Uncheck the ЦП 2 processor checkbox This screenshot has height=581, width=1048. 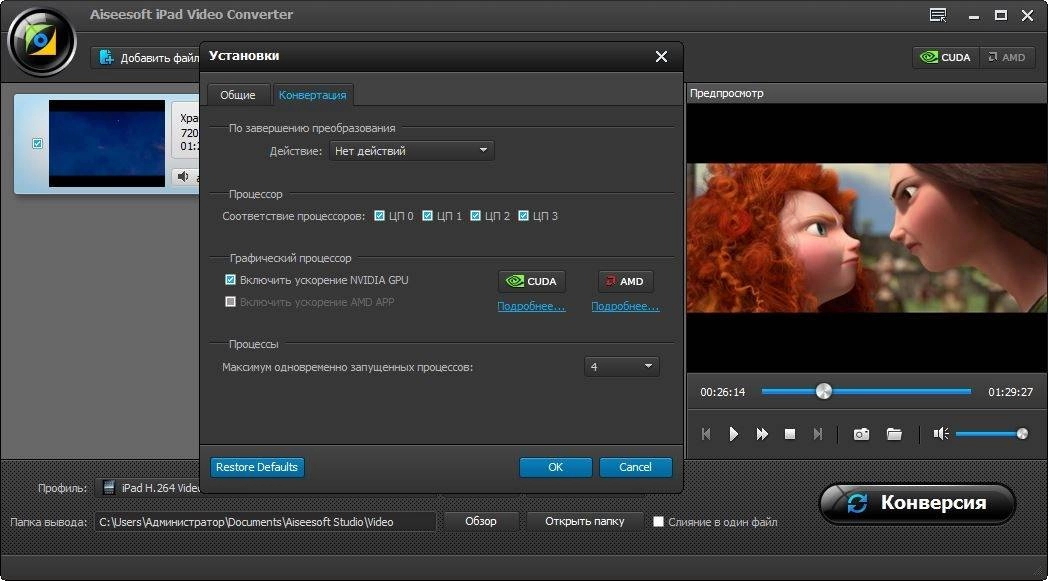coord(475,216)
